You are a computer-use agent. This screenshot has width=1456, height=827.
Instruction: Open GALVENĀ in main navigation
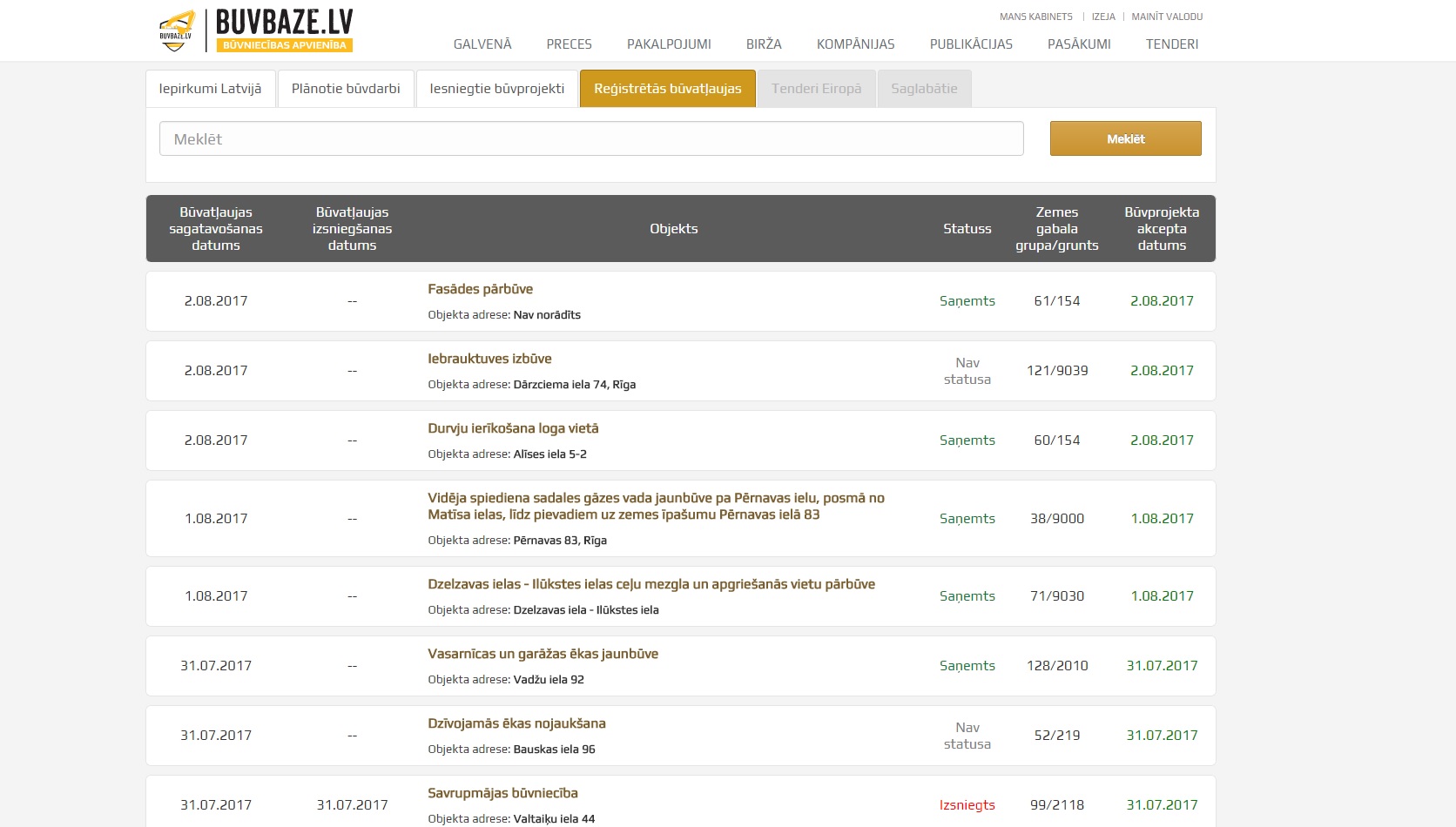[482, 44]
